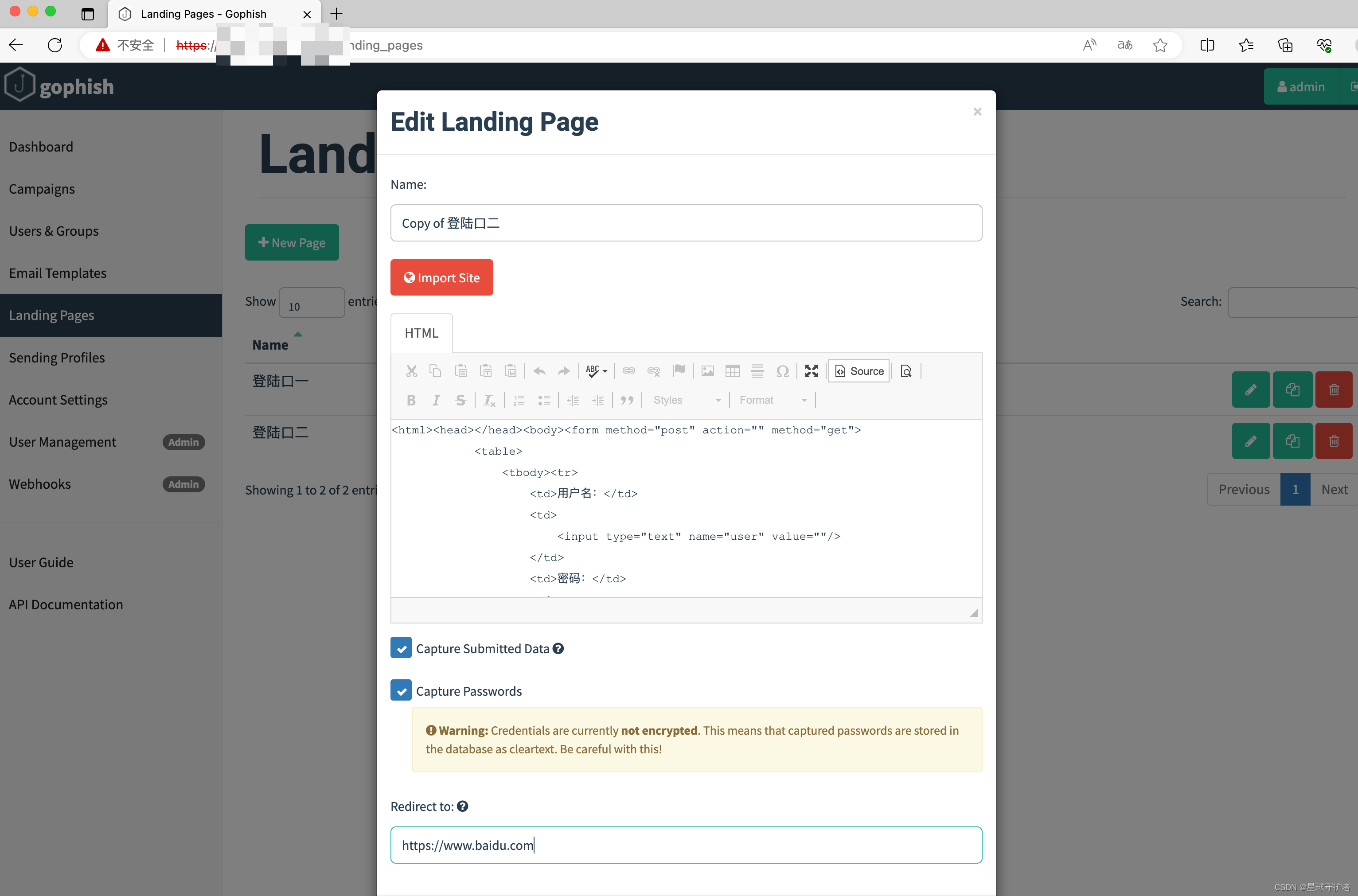Open the Styles dropdown
Viewport: 1358px width, 896px height.
click(687, 401)
